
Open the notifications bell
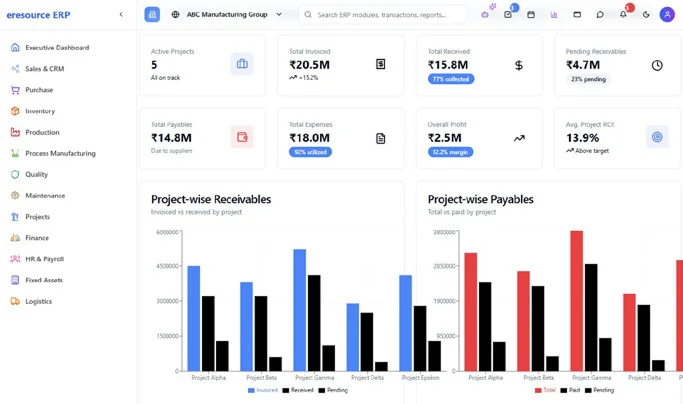click(623, 15)
